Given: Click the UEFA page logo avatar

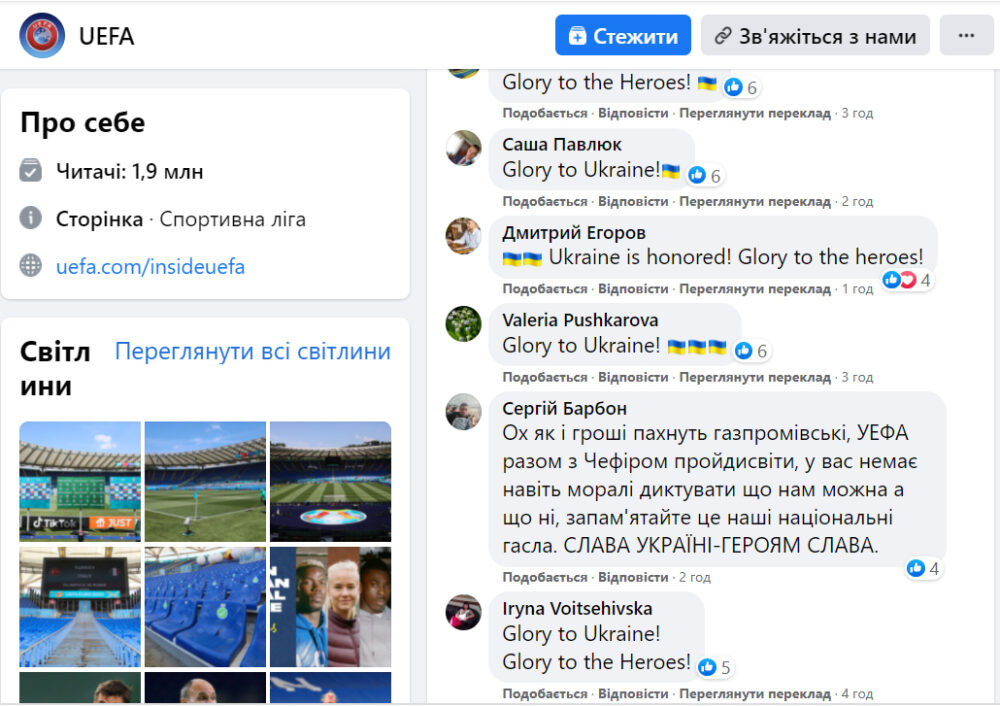Looking at the screenshot, I should click(42, 36).
